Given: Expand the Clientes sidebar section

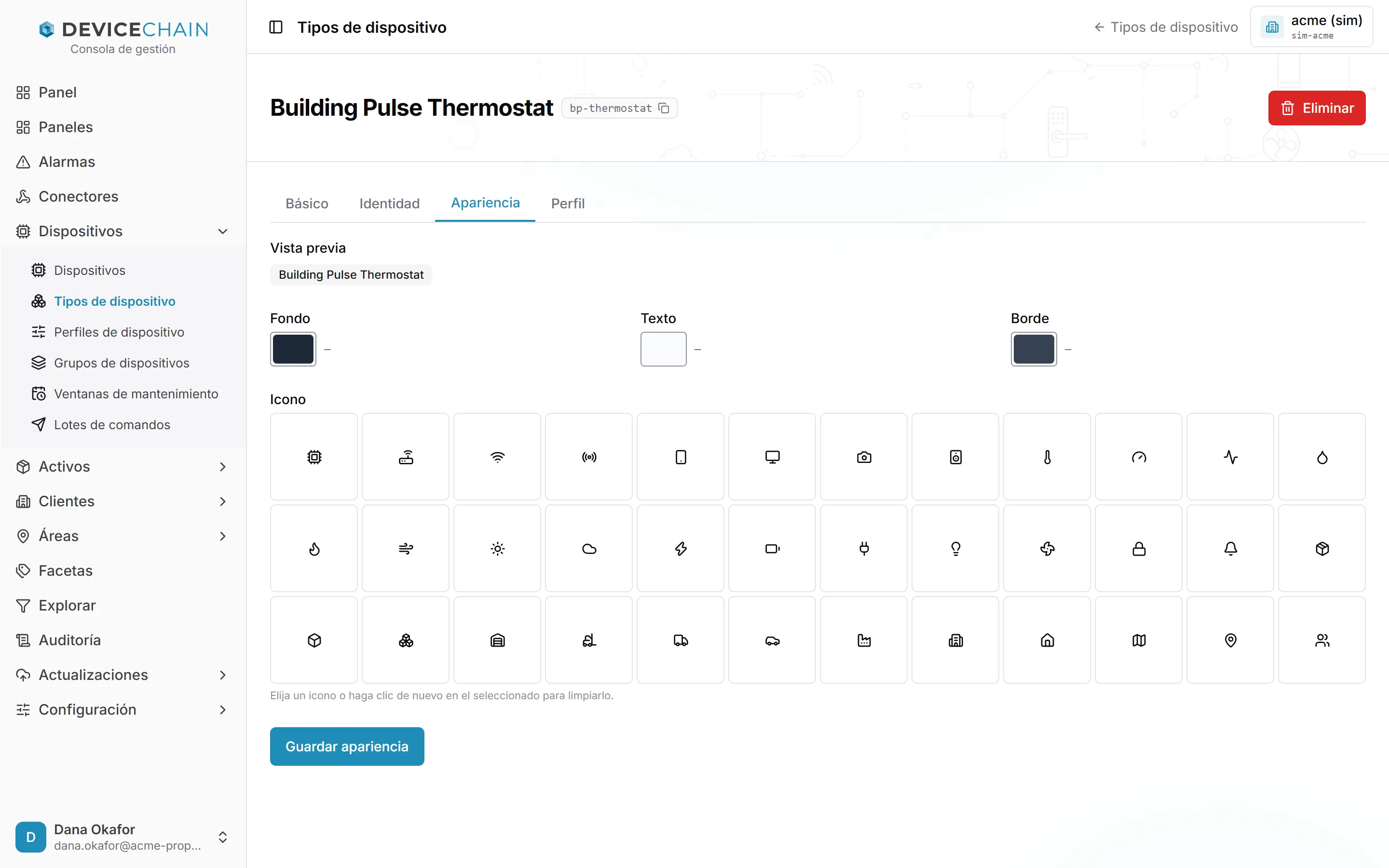Looking at the screenshot, I should pos(122,501).
